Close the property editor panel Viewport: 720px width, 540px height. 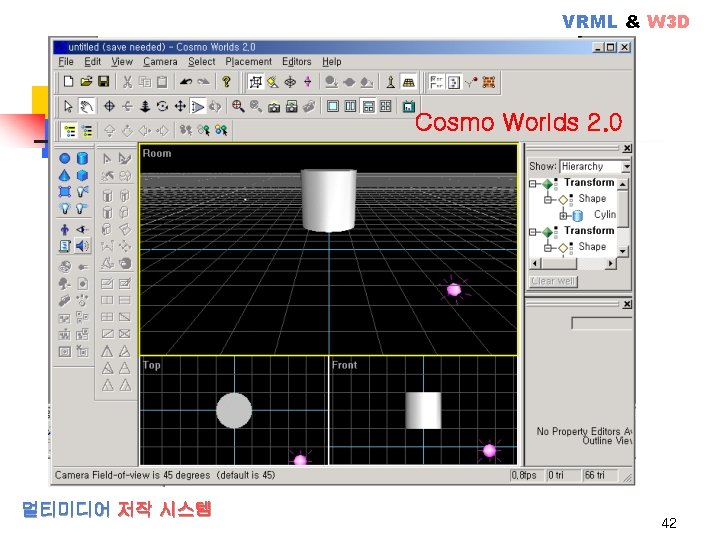pyautogui.click(x=627, y=304)
